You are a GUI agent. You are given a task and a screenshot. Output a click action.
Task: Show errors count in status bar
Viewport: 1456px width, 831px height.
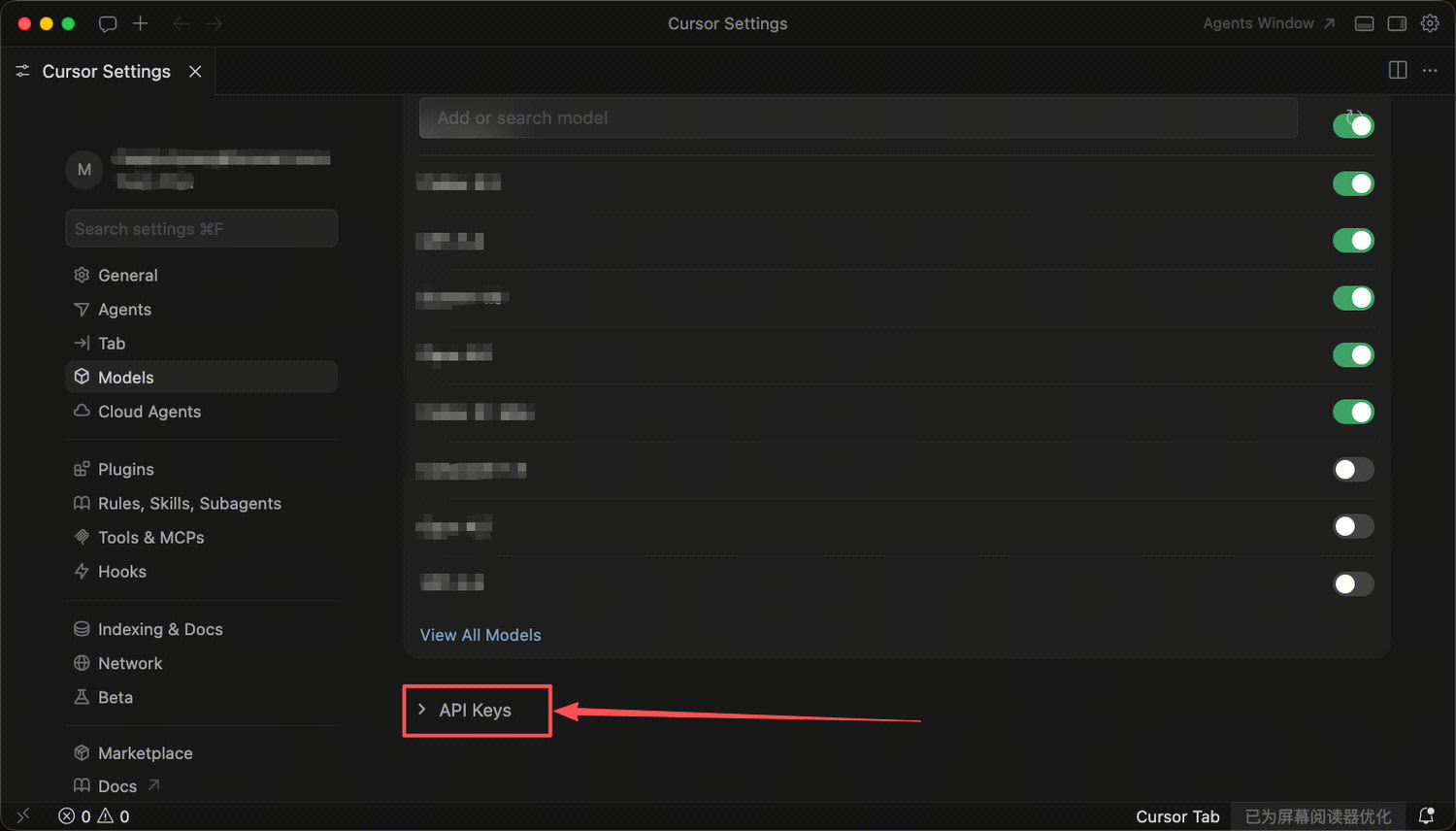tap(75, 816)
